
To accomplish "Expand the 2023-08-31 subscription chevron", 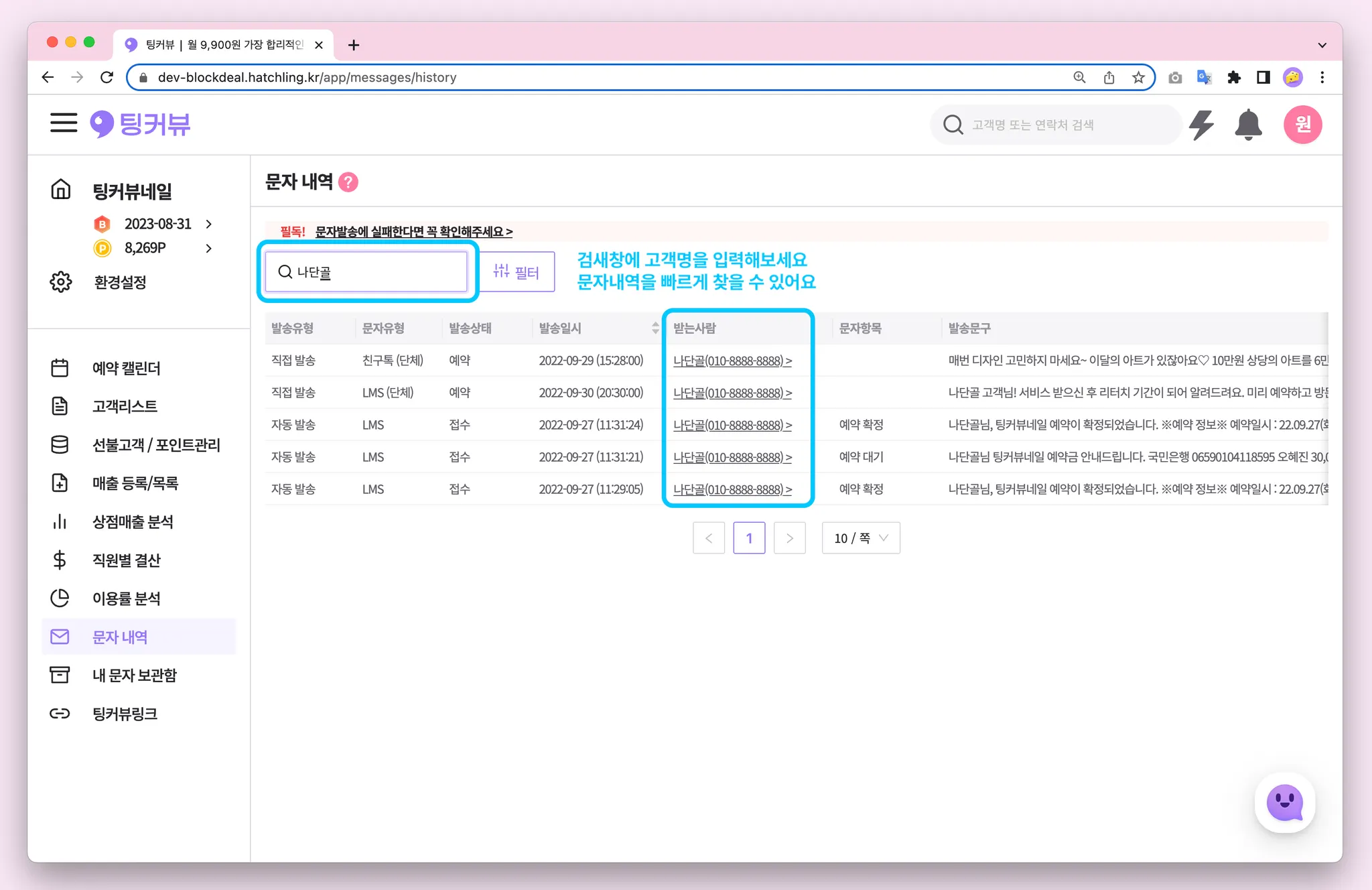I will 209,224.
